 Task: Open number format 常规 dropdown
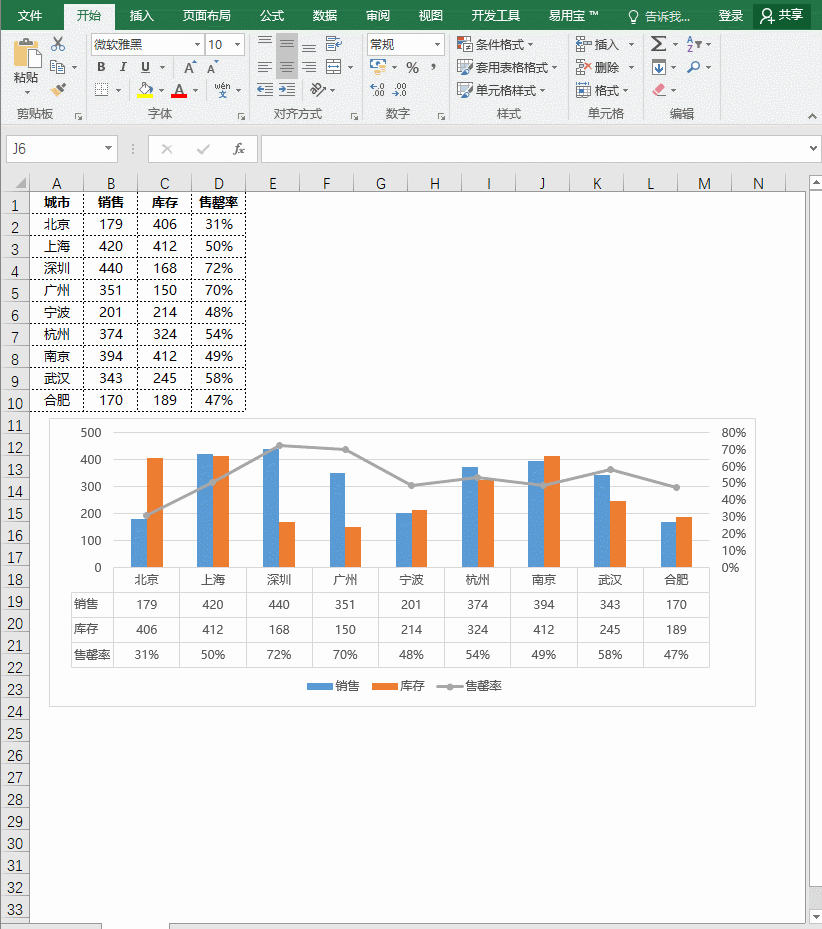437,44
